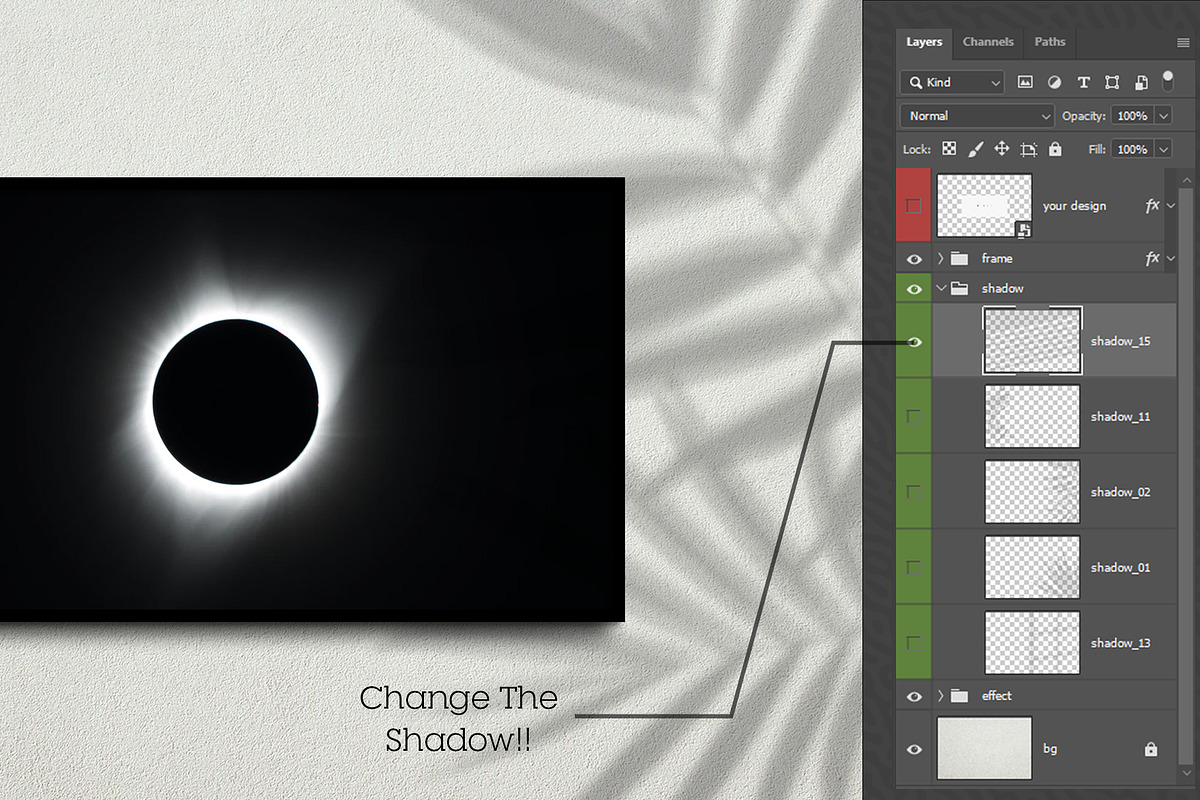Image resolution: width=1200 pixels, height=800 pixels.
Task: Select the bg layer thumbnail
Action: coord(985,749)
